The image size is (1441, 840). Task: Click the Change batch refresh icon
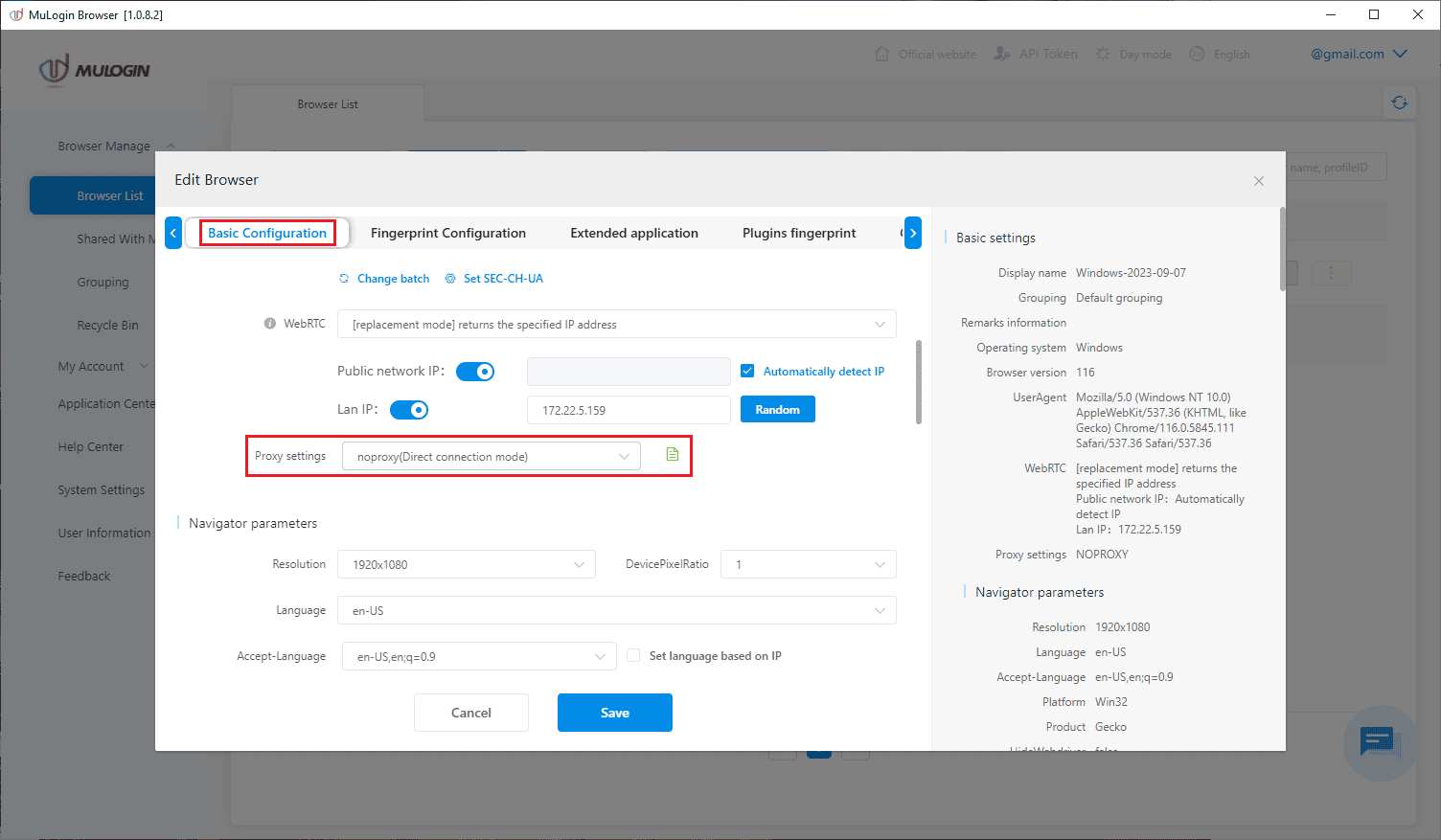tap(344, 279)
